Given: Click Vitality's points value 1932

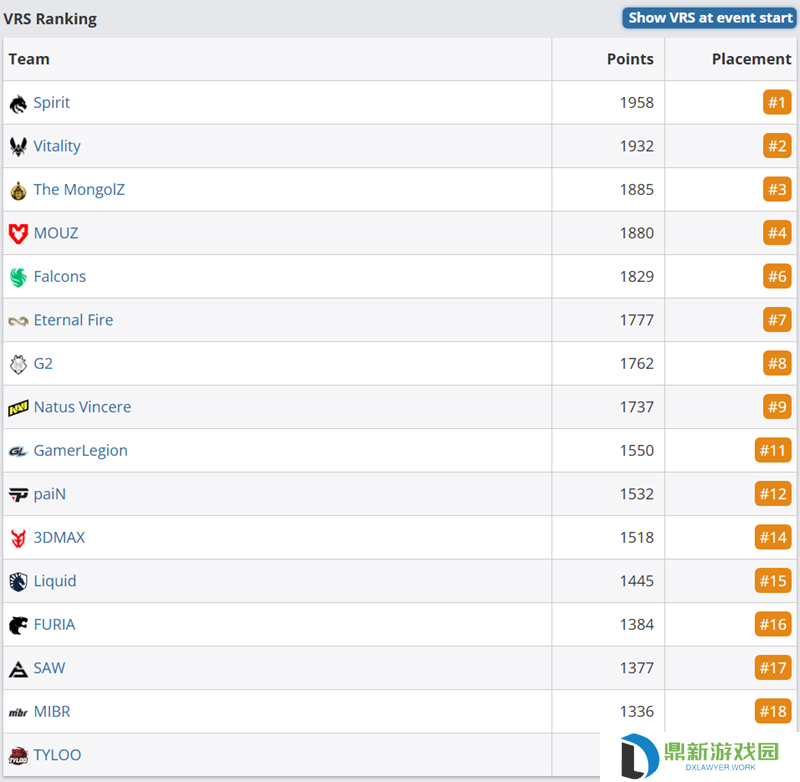Looking at the screenshot, I should click(637, 146).
